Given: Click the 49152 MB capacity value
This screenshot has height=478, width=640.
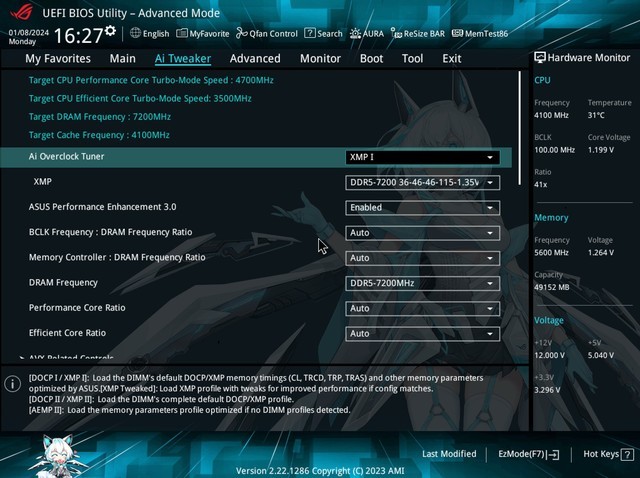Looking at the screenshot, I should click(x=551, y=287).
